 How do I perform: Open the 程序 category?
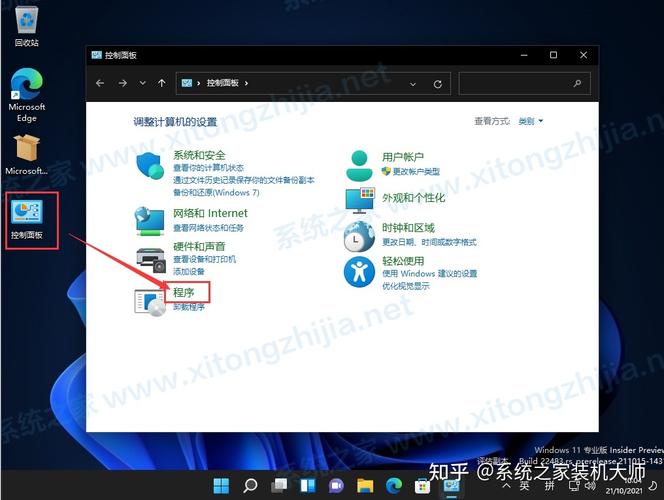[x=183, y=293]
